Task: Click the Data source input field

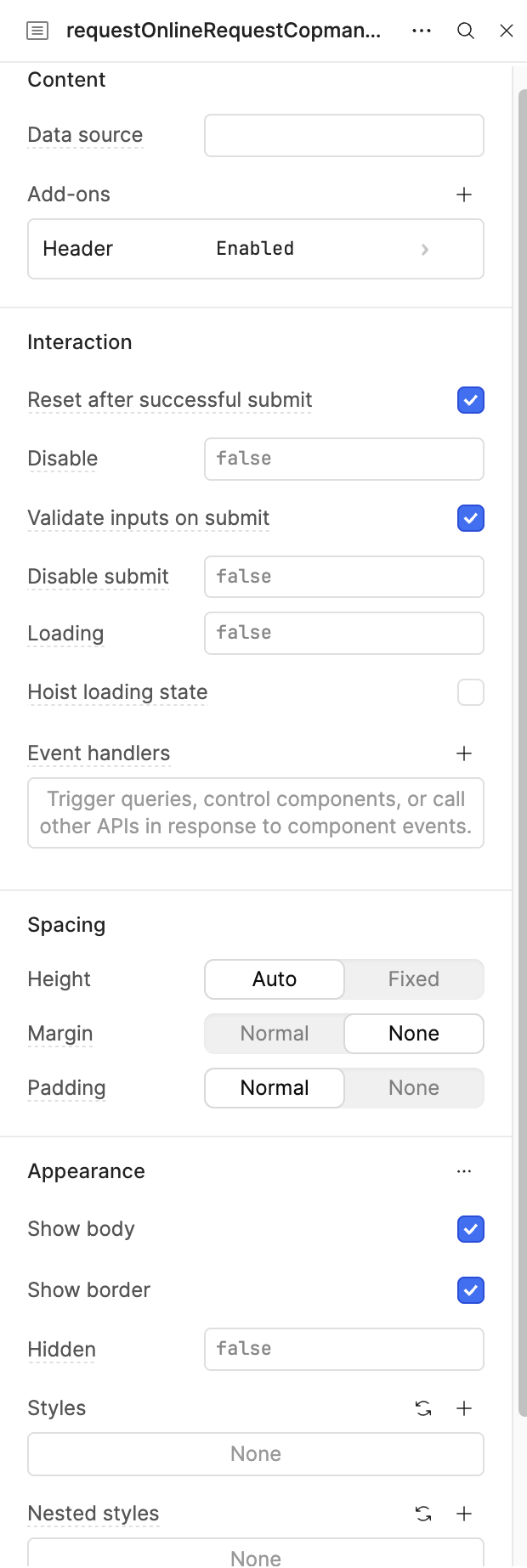Action: pyautogui.click(x=344, y=136)
